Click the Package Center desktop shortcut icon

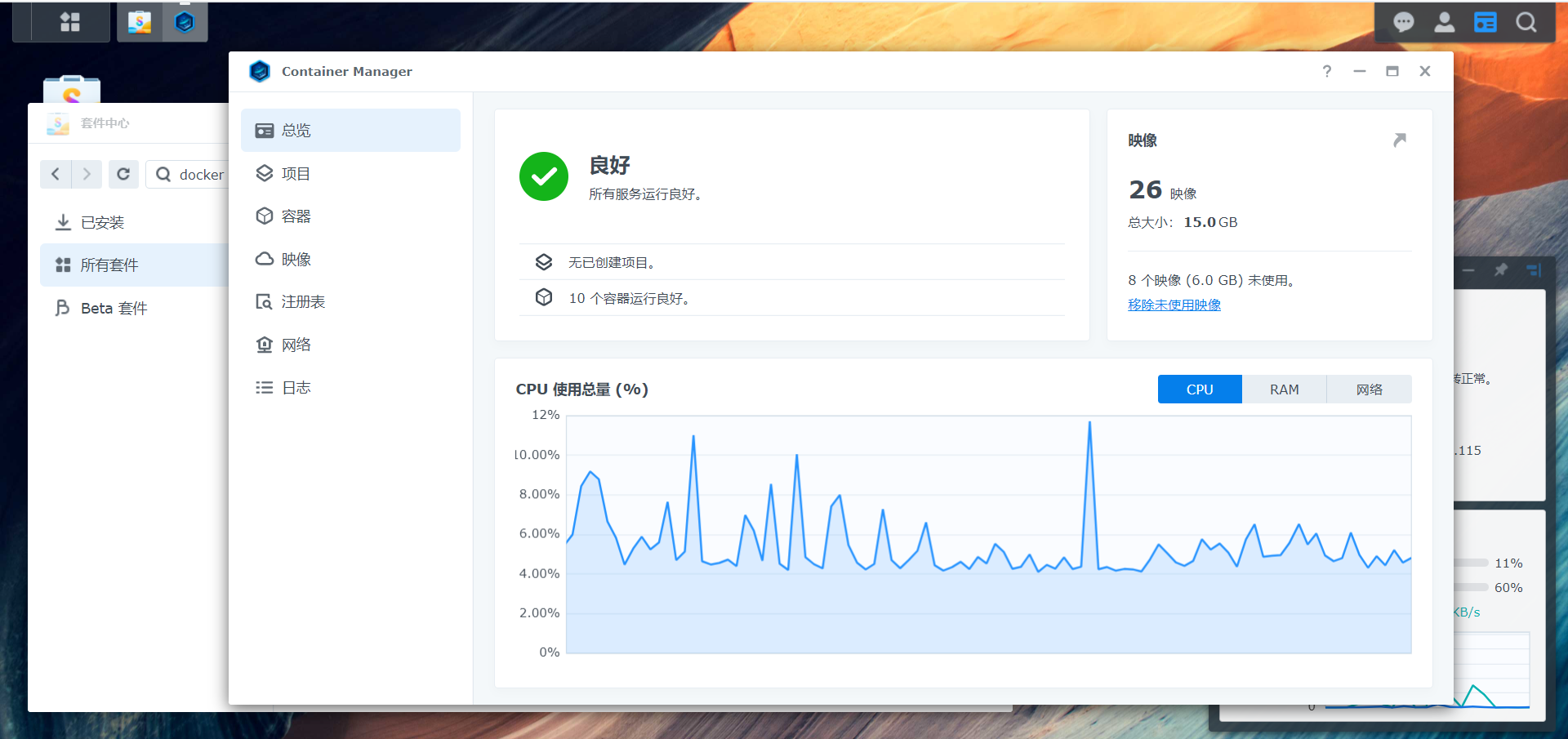pyautogui.click(x=72, y=88)
